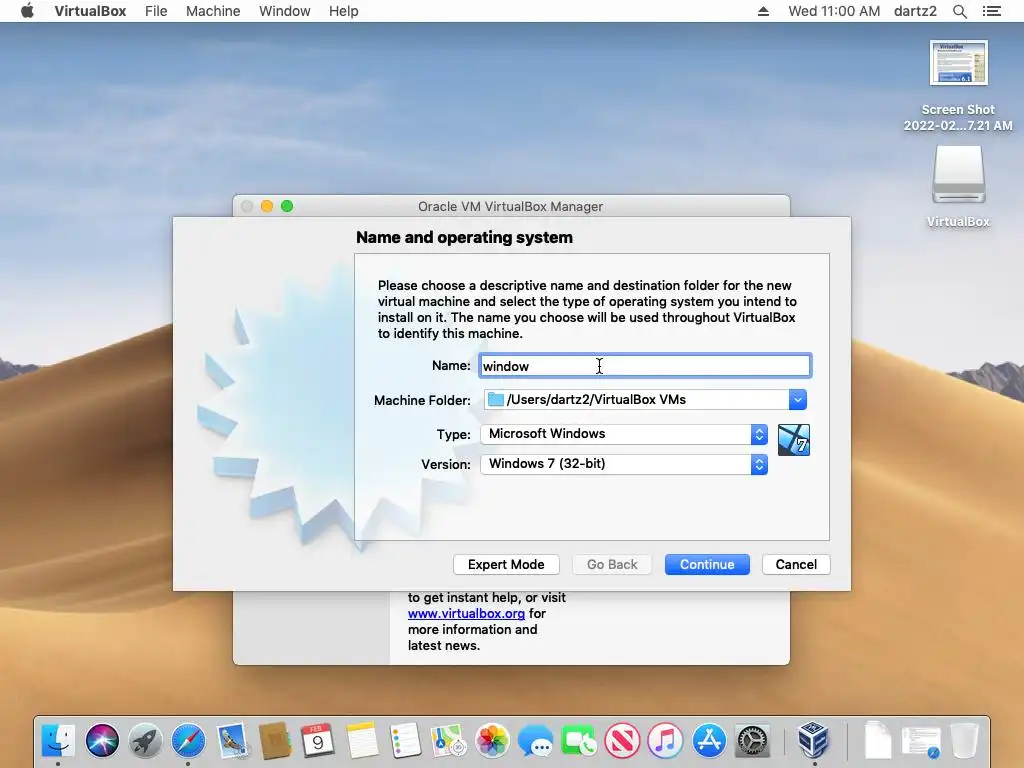Open the Machine Folder path dropdown

(x=797, y=400)
